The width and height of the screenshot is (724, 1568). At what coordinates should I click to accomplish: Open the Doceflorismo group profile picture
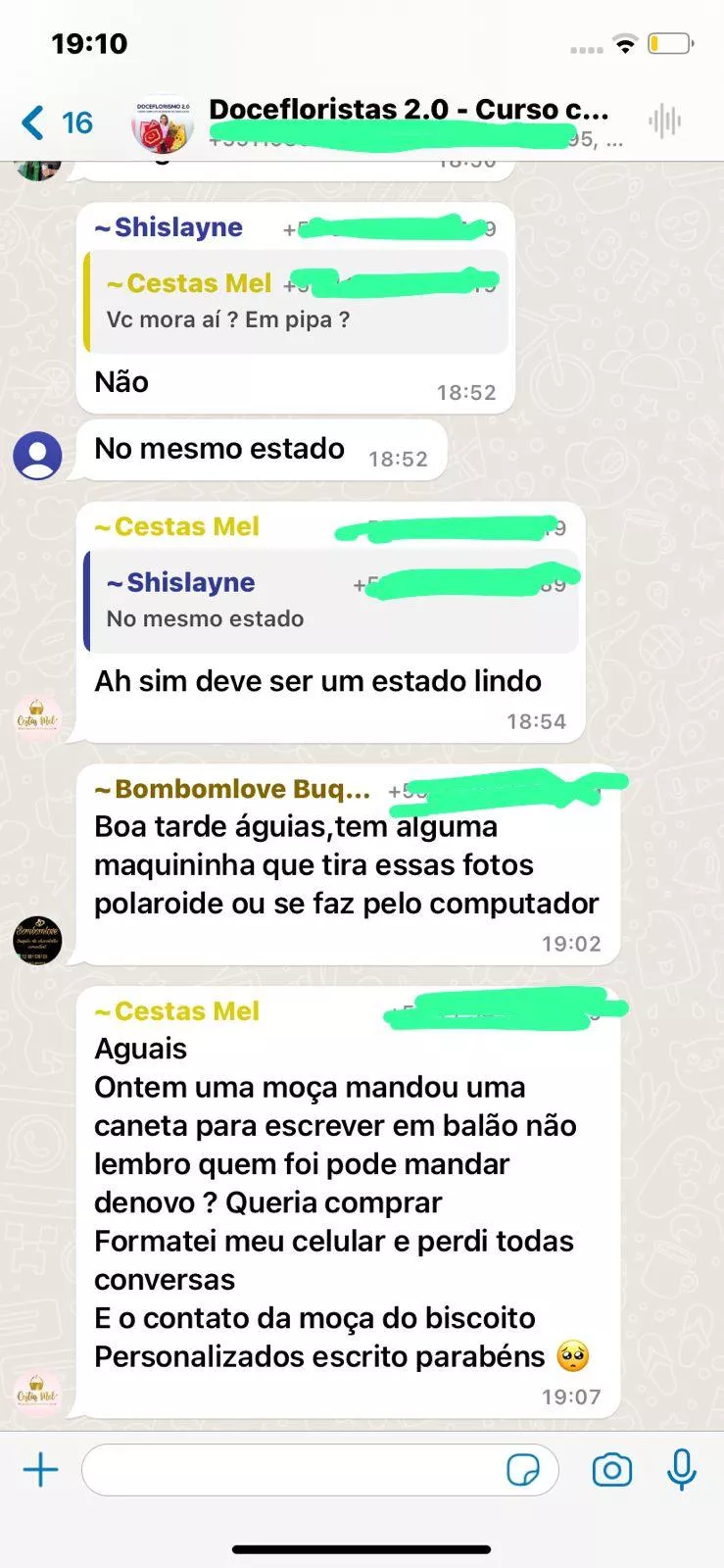tap(162, 124)
